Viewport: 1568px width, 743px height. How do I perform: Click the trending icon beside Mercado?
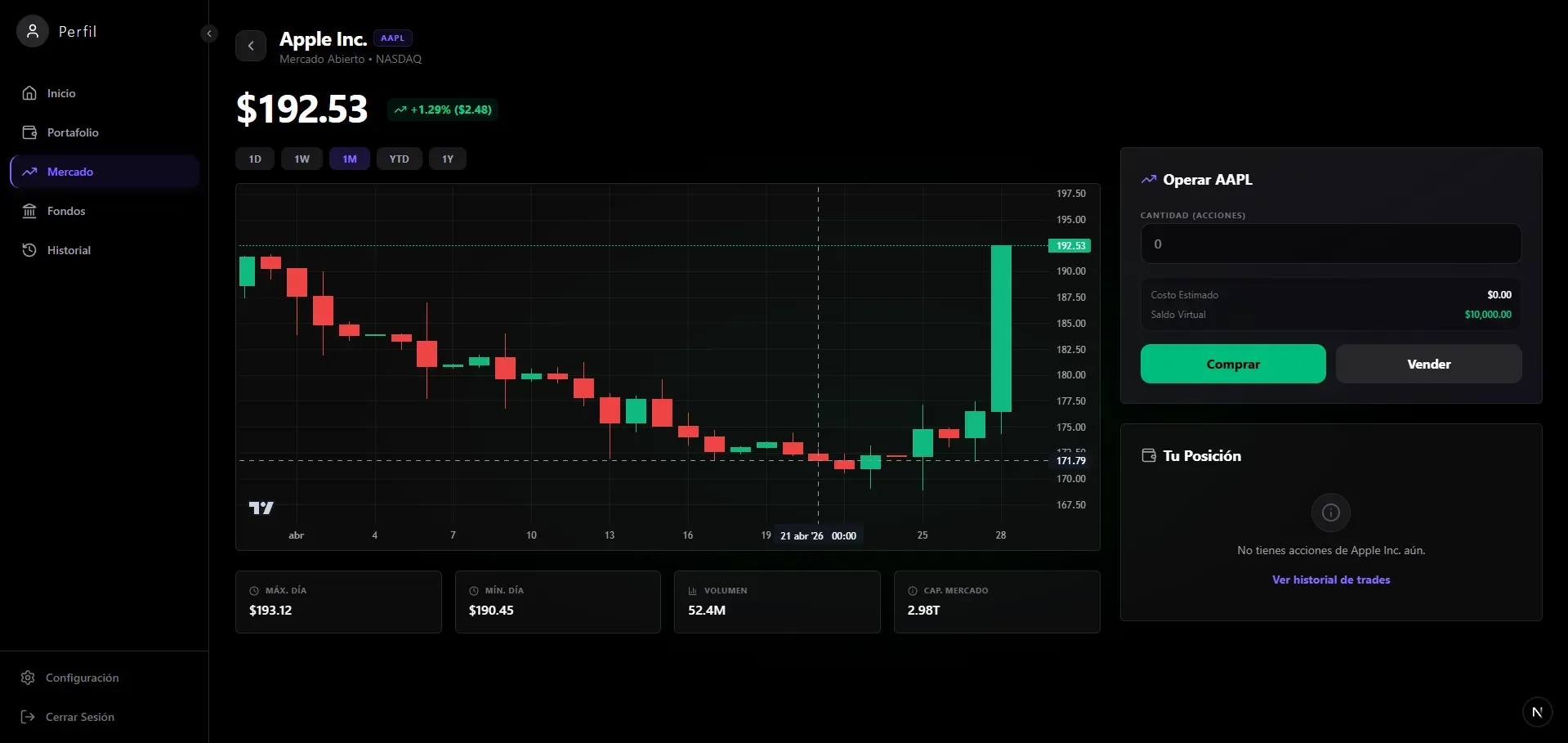coord(29,172)
